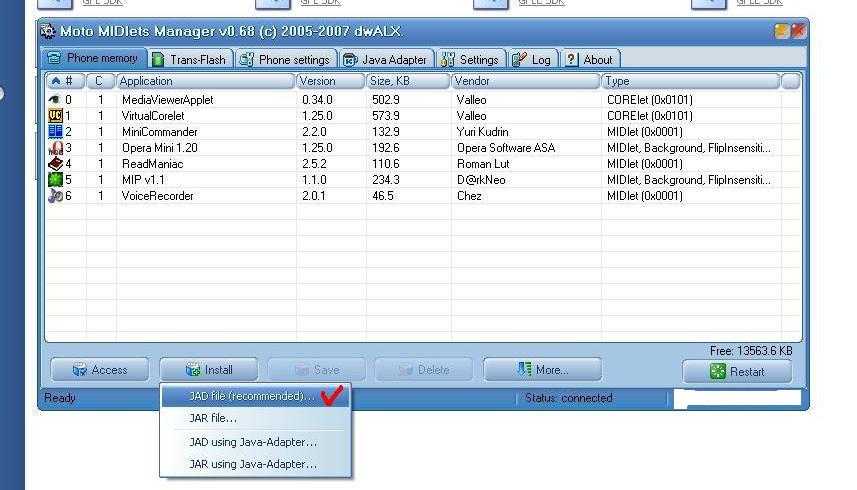857x490 pixels.
Task: Switch to the Java Adapter tab
Action: 386,59
